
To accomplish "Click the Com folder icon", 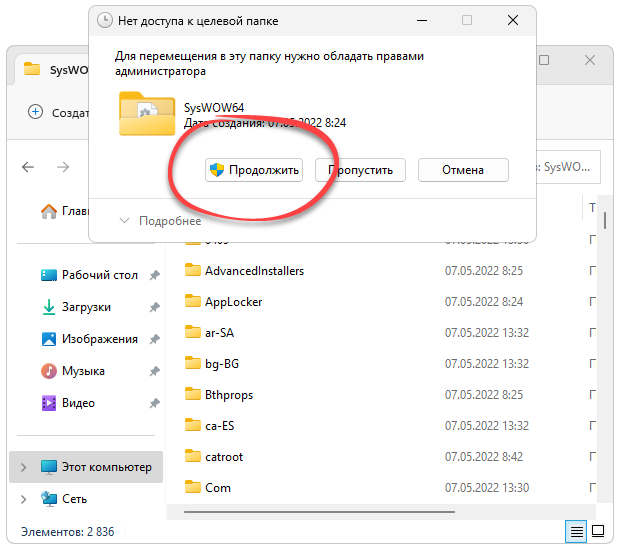I will tap(193, 487).
